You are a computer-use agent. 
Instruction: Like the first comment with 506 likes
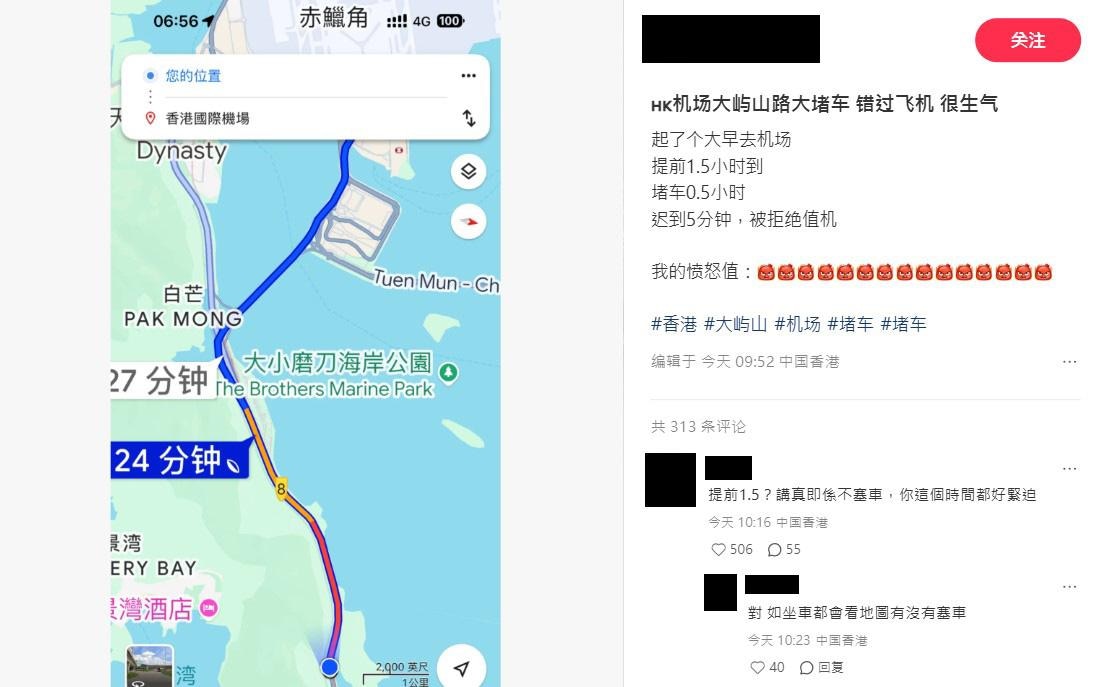(719, 550)
